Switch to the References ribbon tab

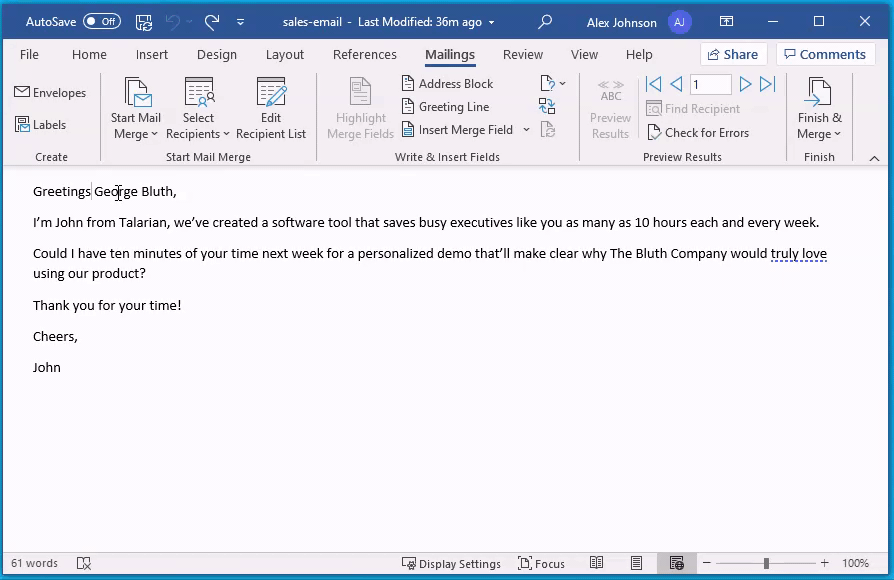pyautogui.click(x=364, y=55)
